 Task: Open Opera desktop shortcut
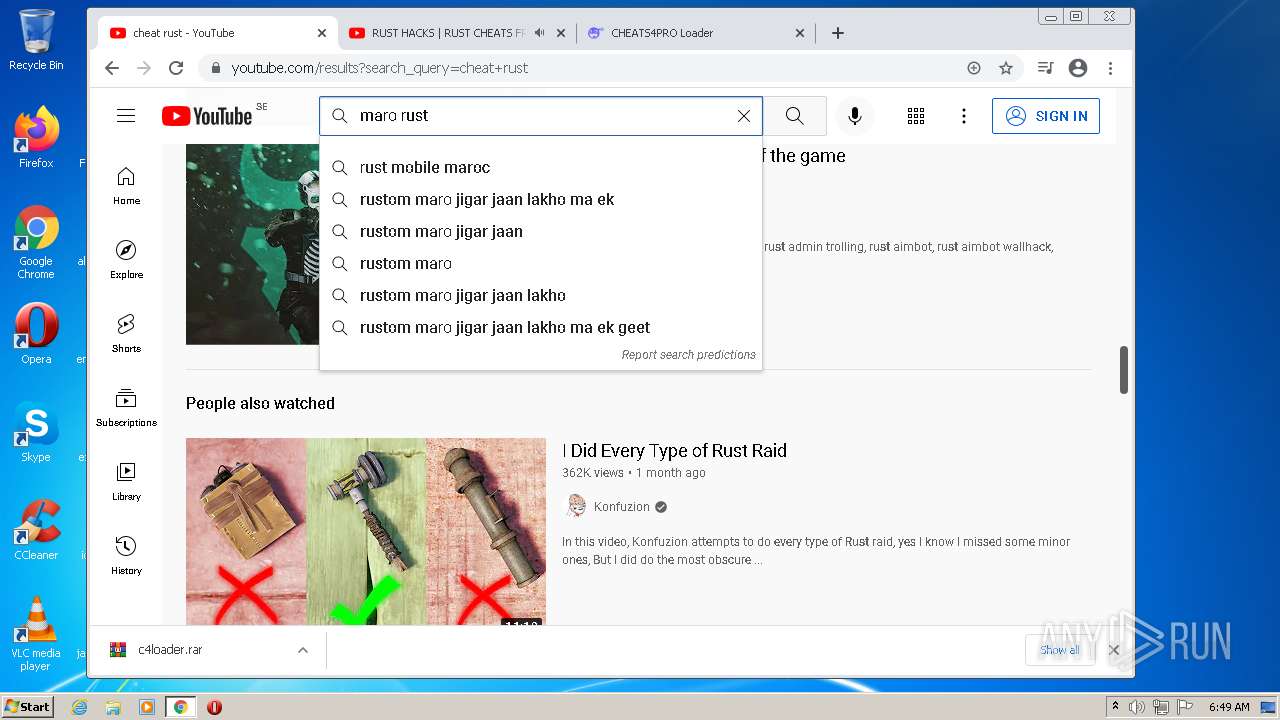coord(36,334)
